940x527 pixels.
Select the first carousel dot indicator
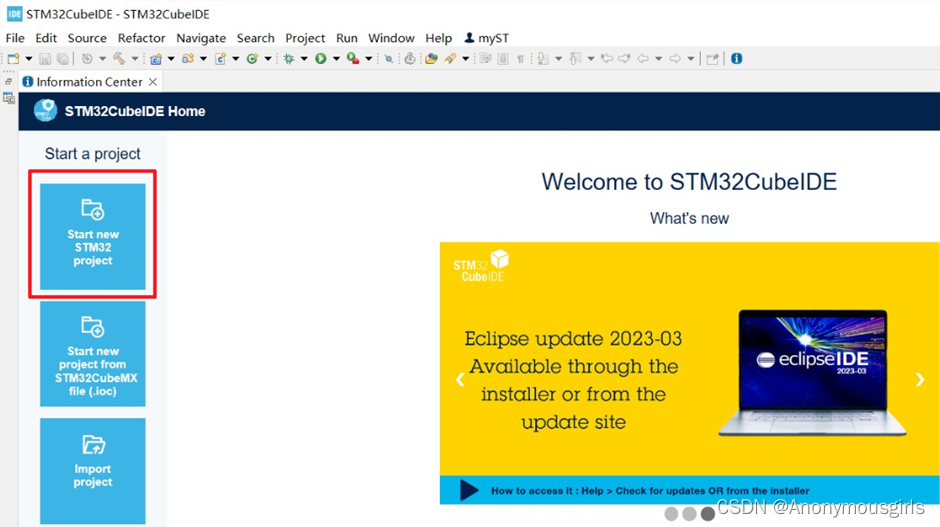[671, 514]
